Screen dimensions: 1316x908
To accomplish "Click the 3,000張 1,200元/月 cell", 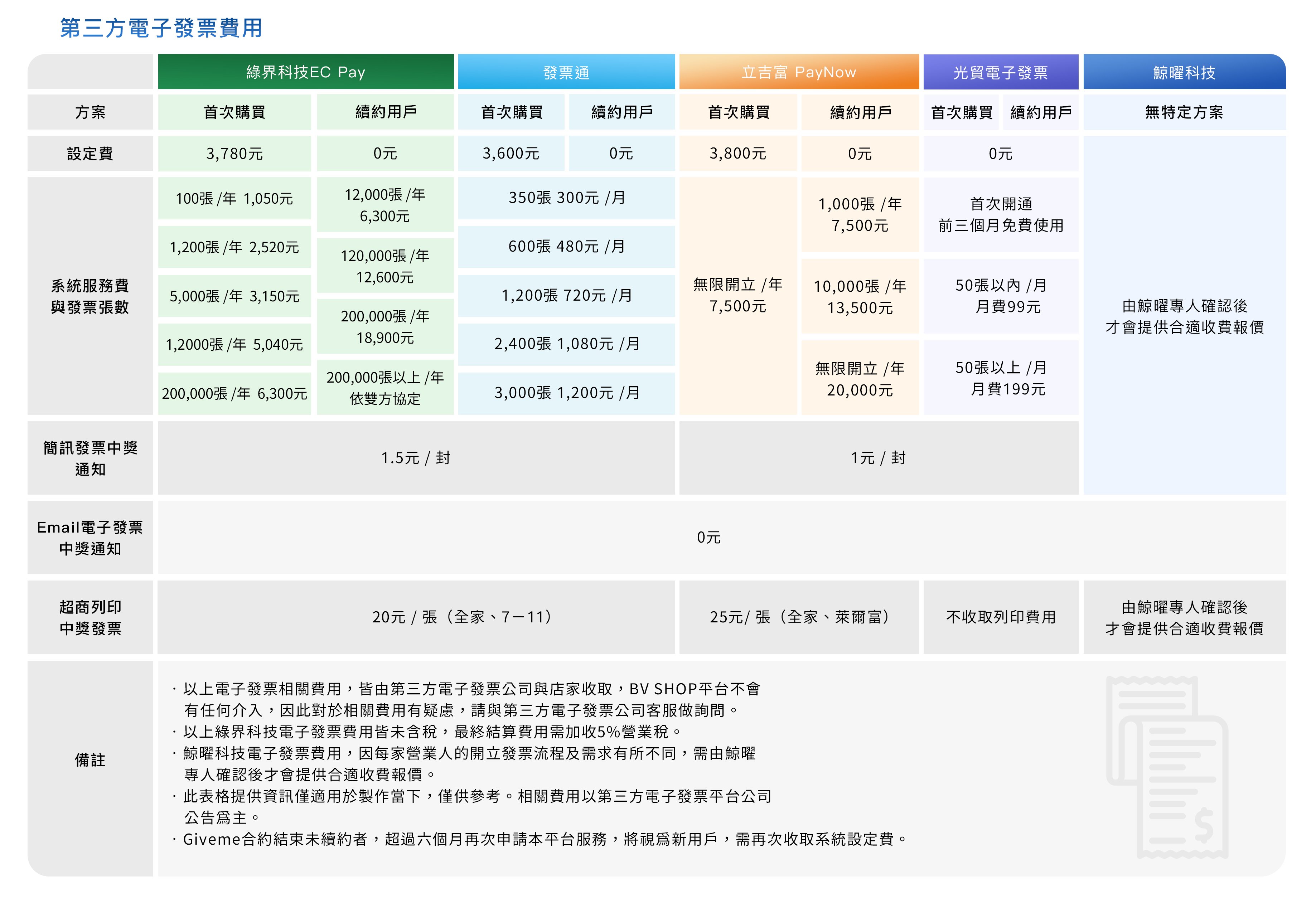I will [566, 394].
